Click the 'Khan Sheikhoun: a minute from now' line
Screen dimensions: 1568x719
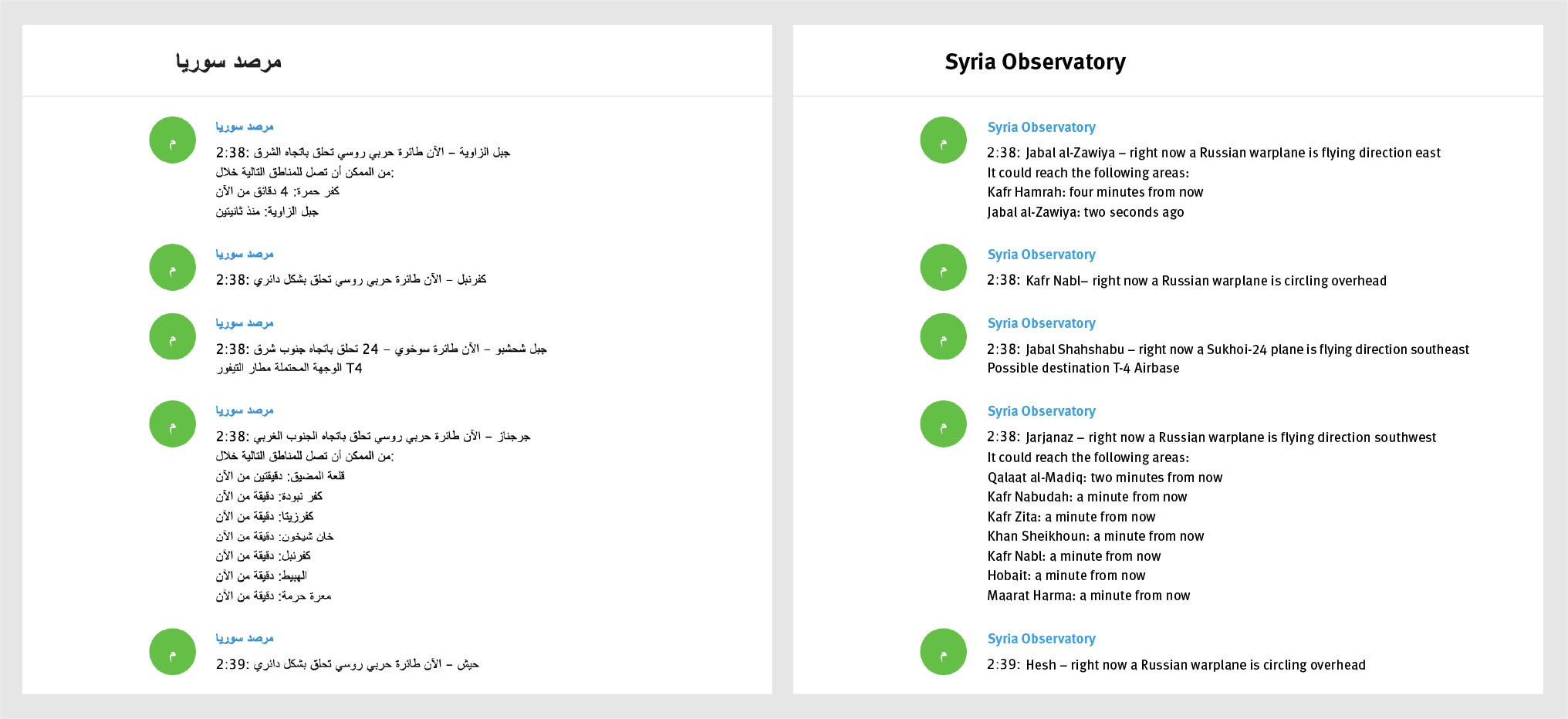(x=1095, y=536)
